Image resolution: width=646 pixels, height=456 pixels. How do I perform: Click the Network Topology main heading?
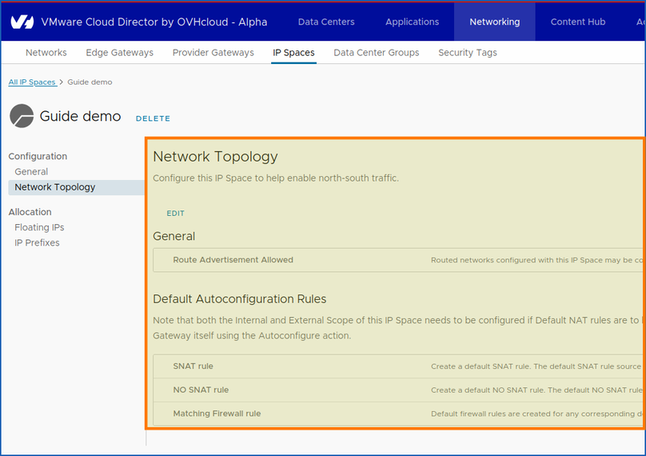[x=215, y=157]
